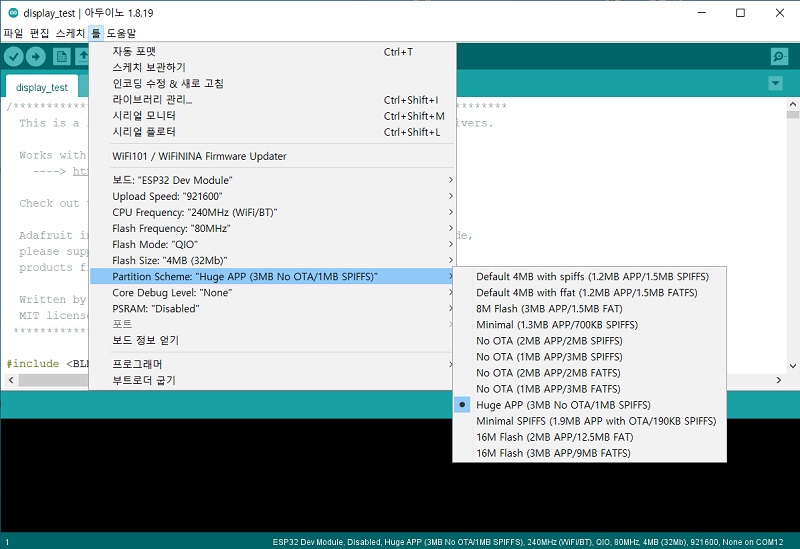This screenshot has height=549, width=800.
Task: Select Default 4MB with ffat partition
Action: tap(589, 292)
